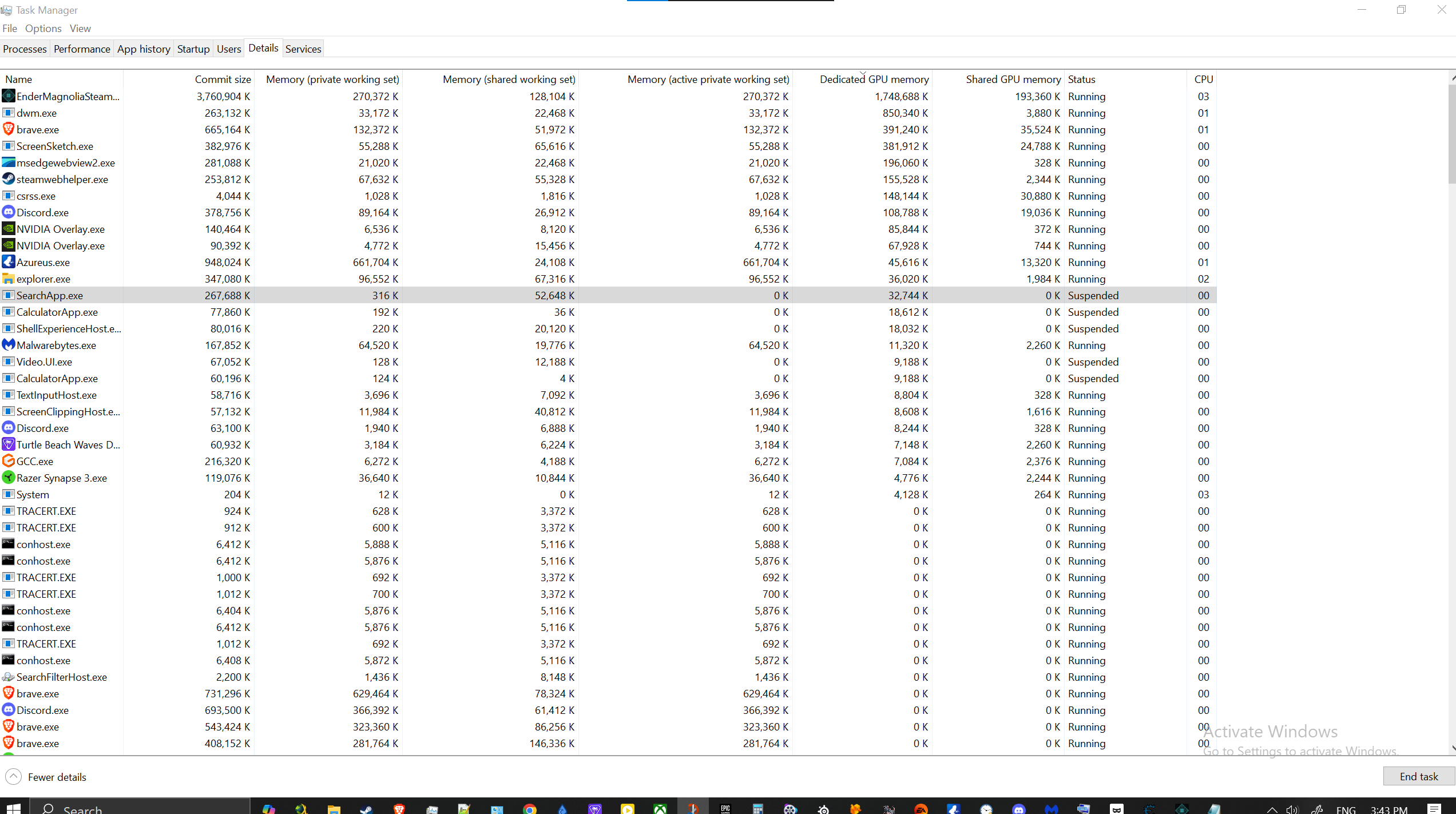
Task: Click the volume speaker tray icon
Action: click(1292, 809)
